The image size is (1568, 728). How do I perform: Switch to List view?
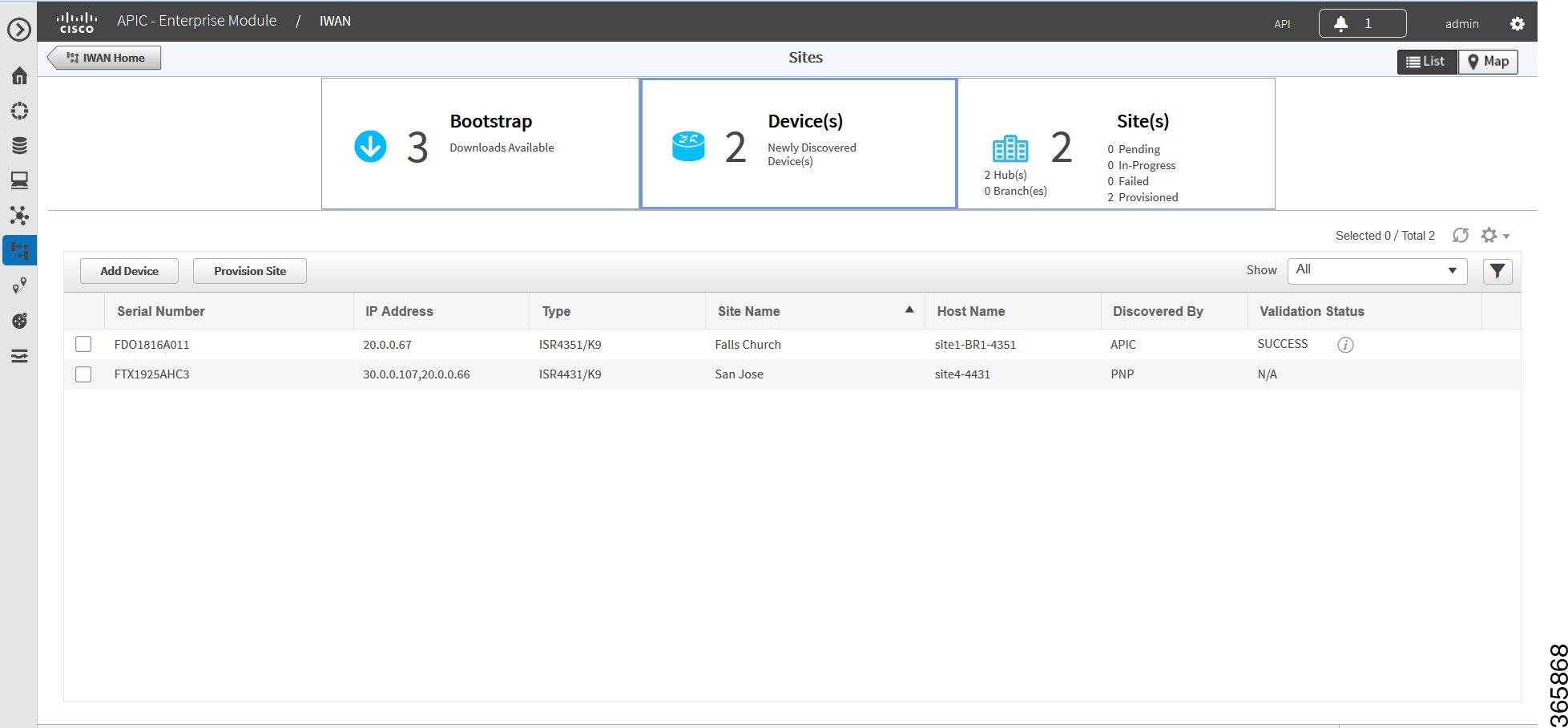click(x=1426, y=62)
